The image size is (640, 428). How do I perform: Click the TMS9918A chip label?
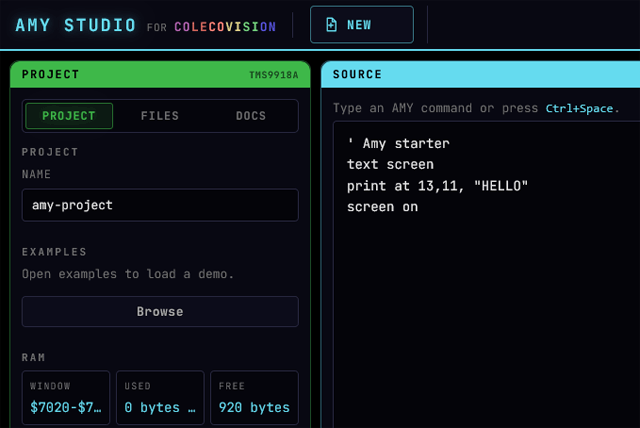(x=274, y=75)
